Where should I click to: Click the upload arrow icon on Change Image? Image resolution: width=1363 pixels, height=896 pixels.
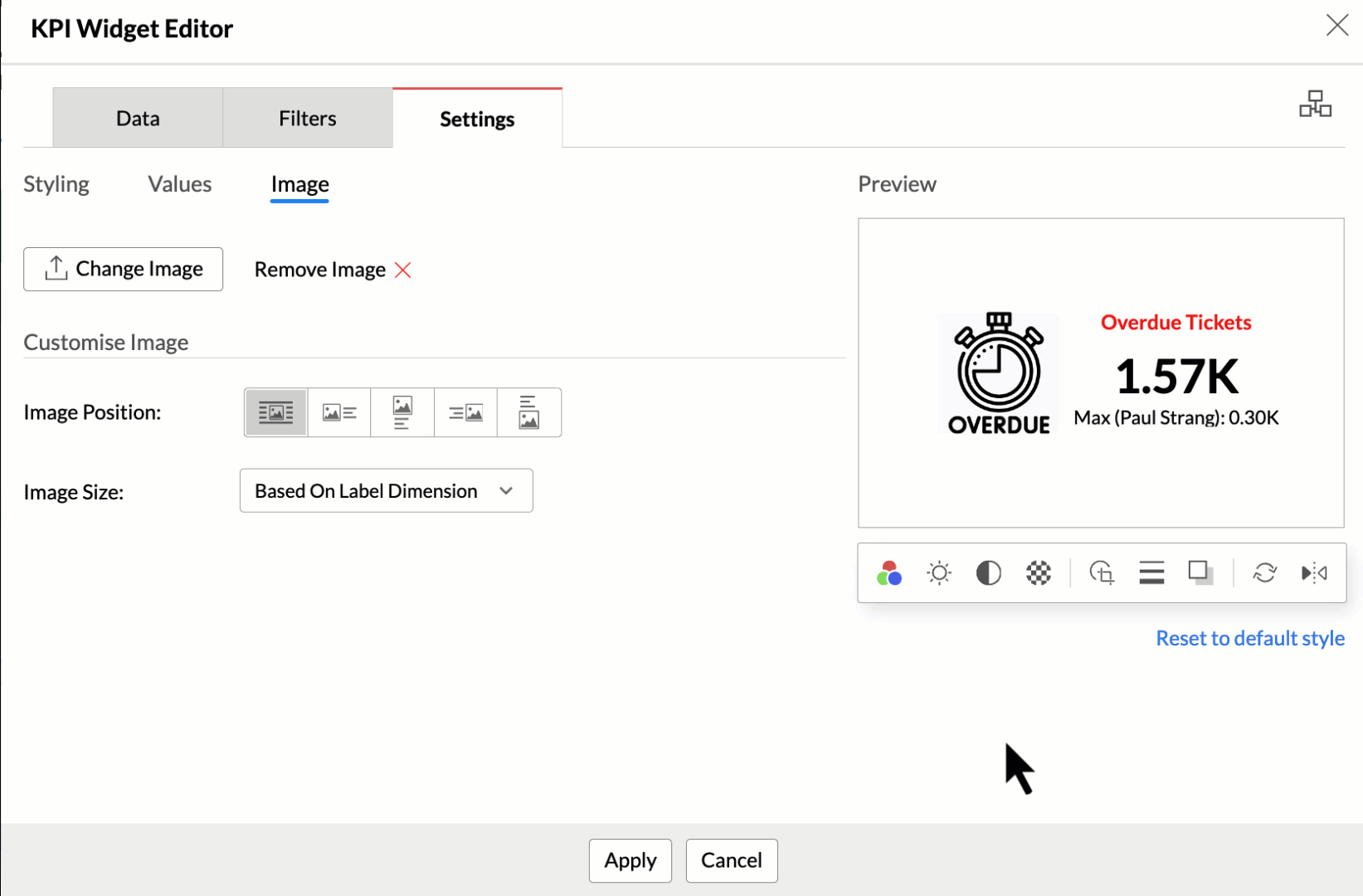pos(56,268)
